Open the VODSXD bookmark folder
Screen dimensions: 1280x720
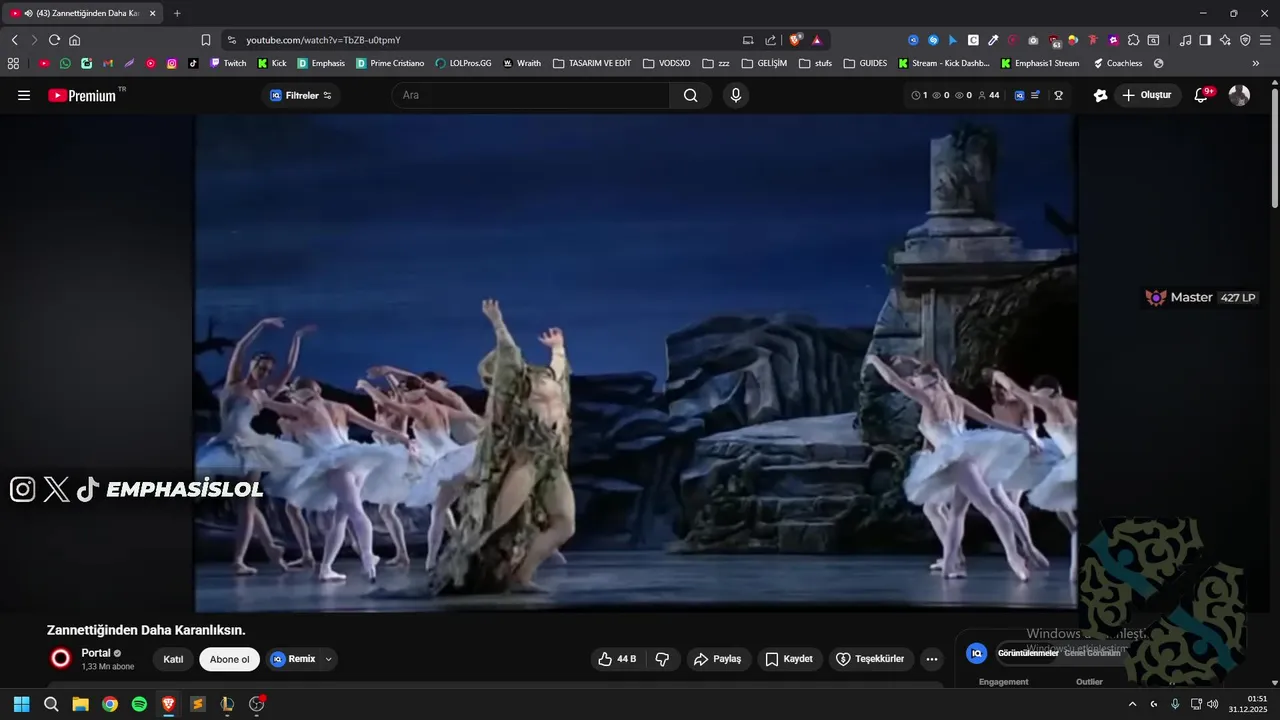tap(666, 63)
